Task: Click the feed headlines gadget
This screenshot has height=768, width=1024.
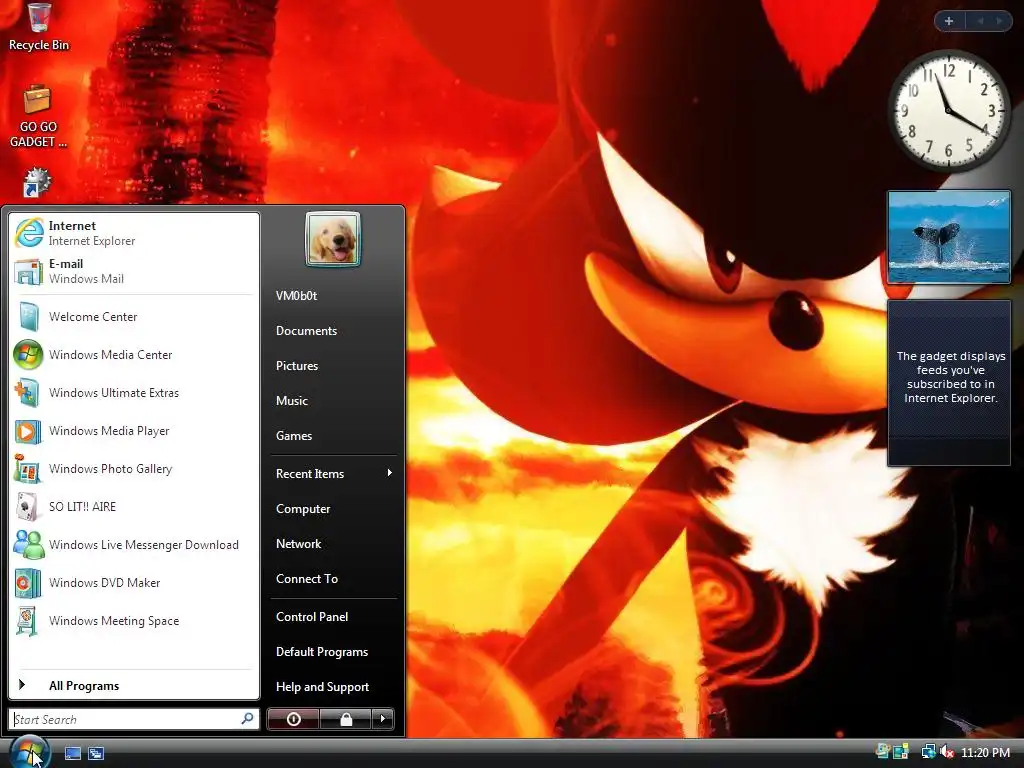Action: coord(949,383)
